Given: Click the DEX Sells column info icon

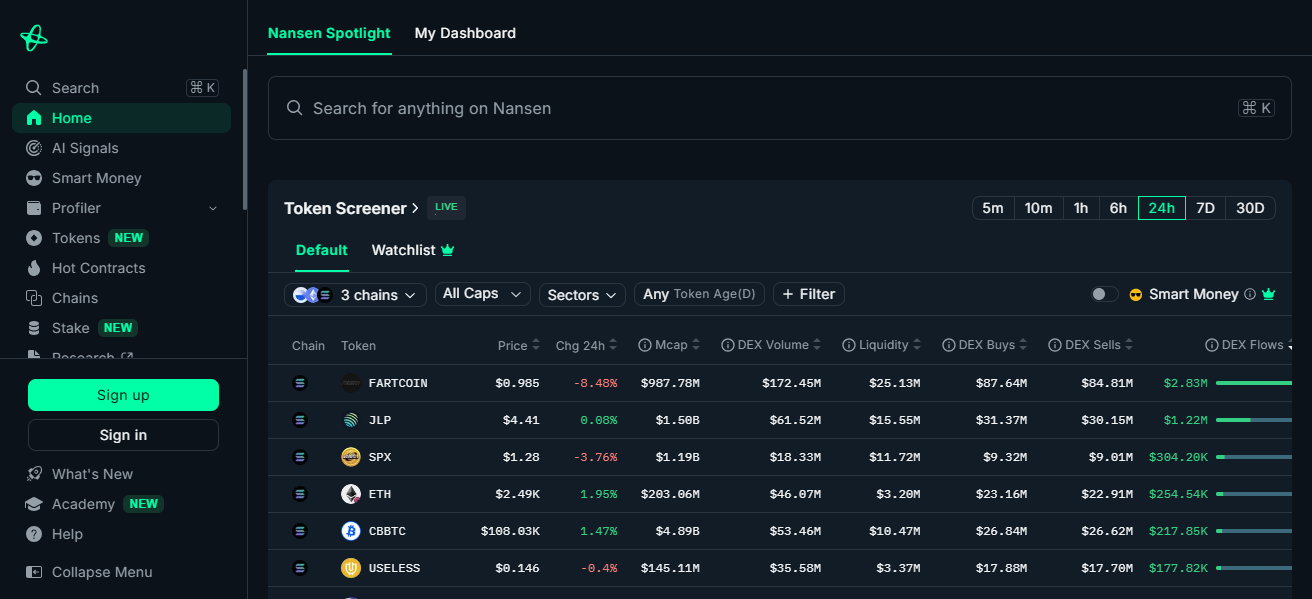Looking at the screenshot, I should [1055, 345].
